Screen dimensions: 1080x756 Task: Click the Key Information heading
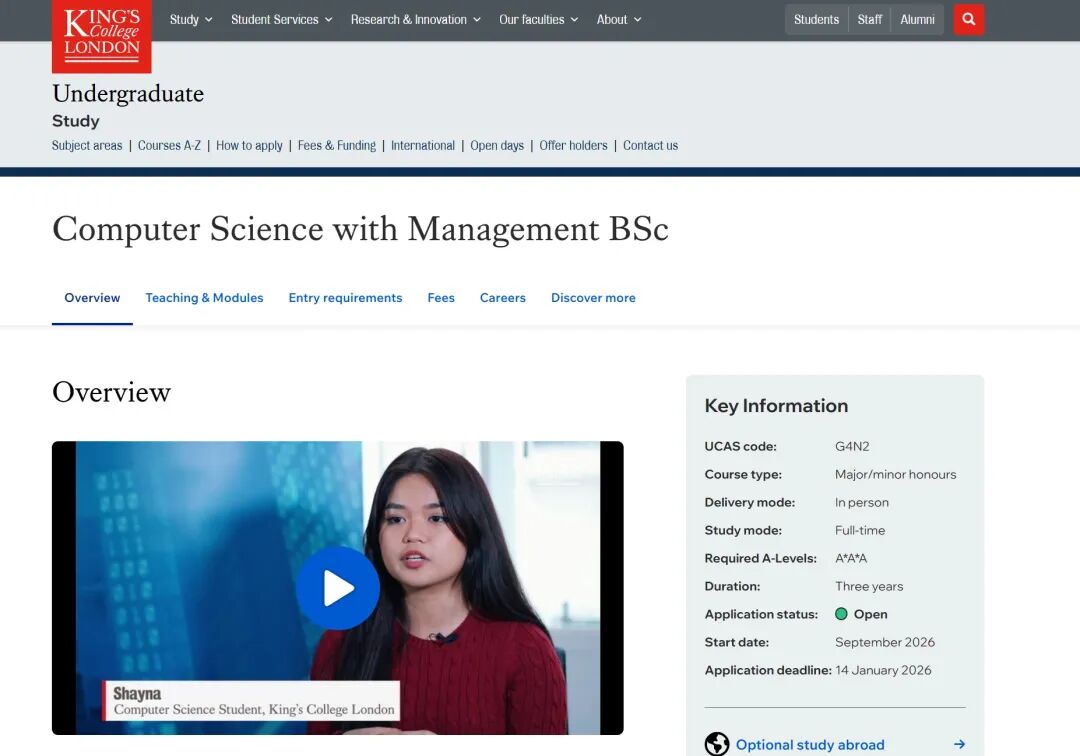pos(776,406)
